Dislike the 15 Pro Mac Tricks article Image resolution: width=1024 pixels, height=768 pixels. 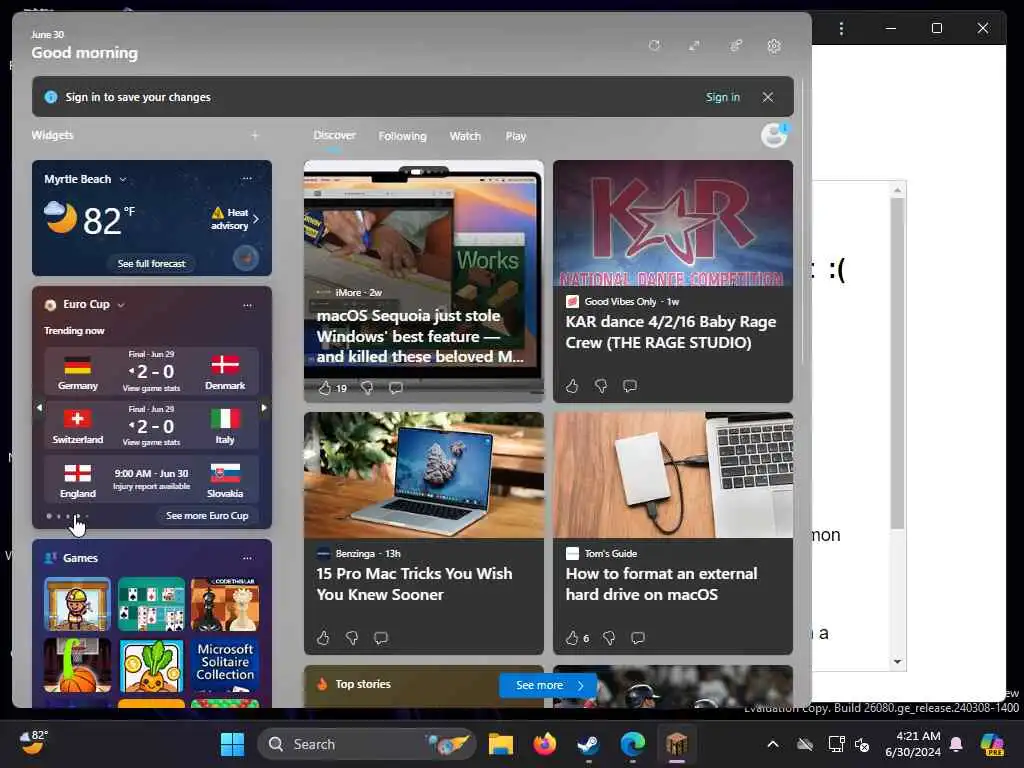click(352, 637)
